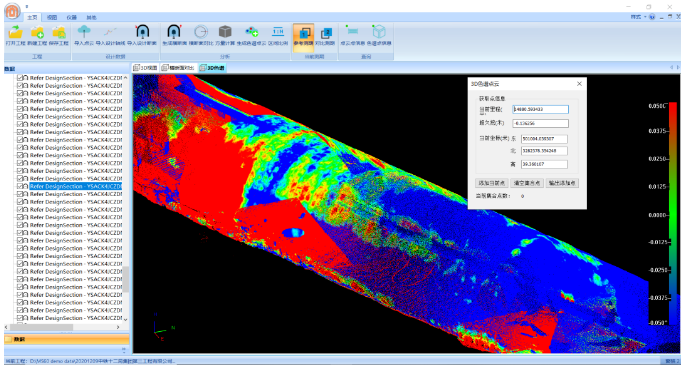Uncheck the topmost Refer DesignSection item

[20, 78]
